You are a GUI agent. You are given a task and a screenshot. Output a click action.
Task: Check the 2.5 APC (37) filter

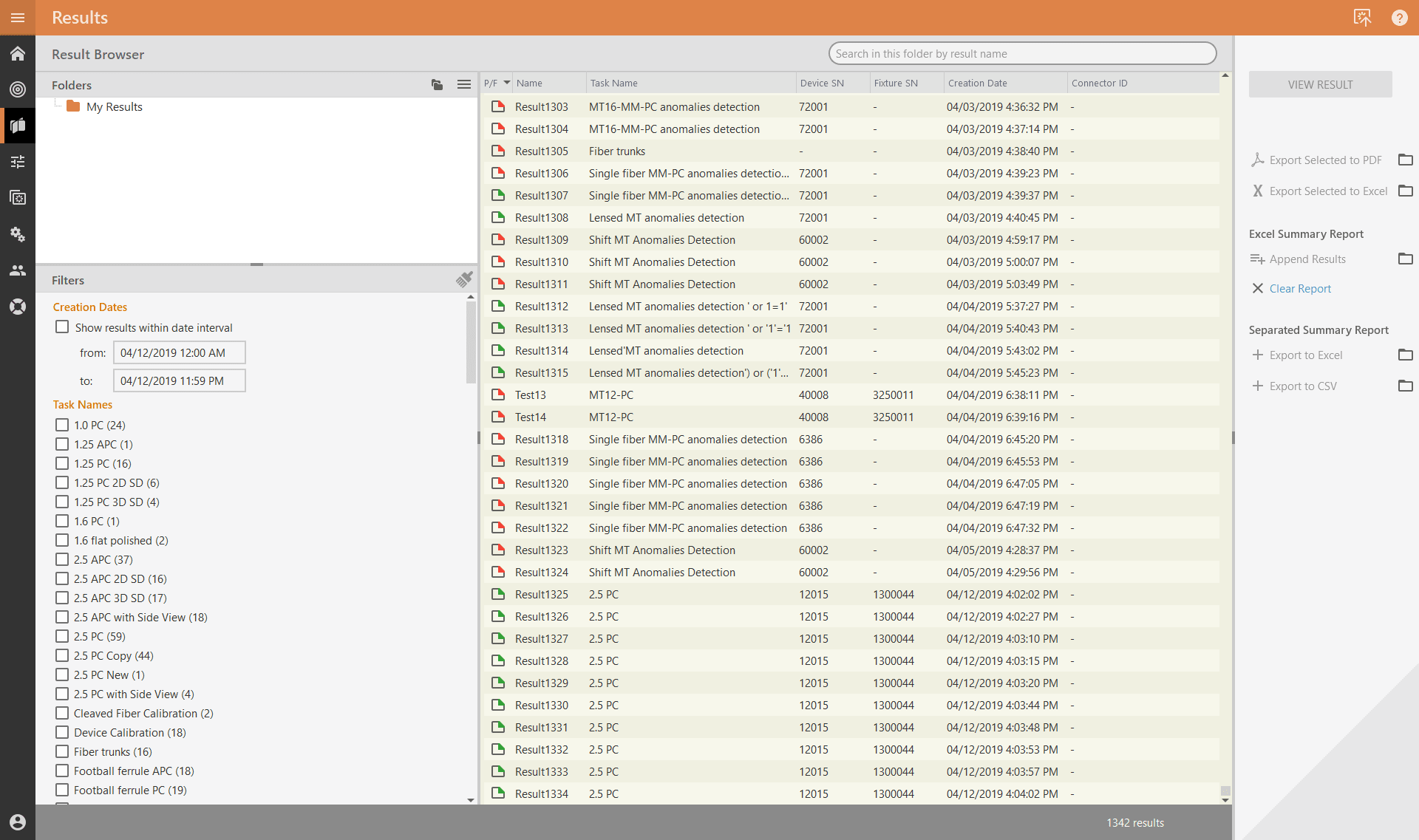tap(62, 560)
